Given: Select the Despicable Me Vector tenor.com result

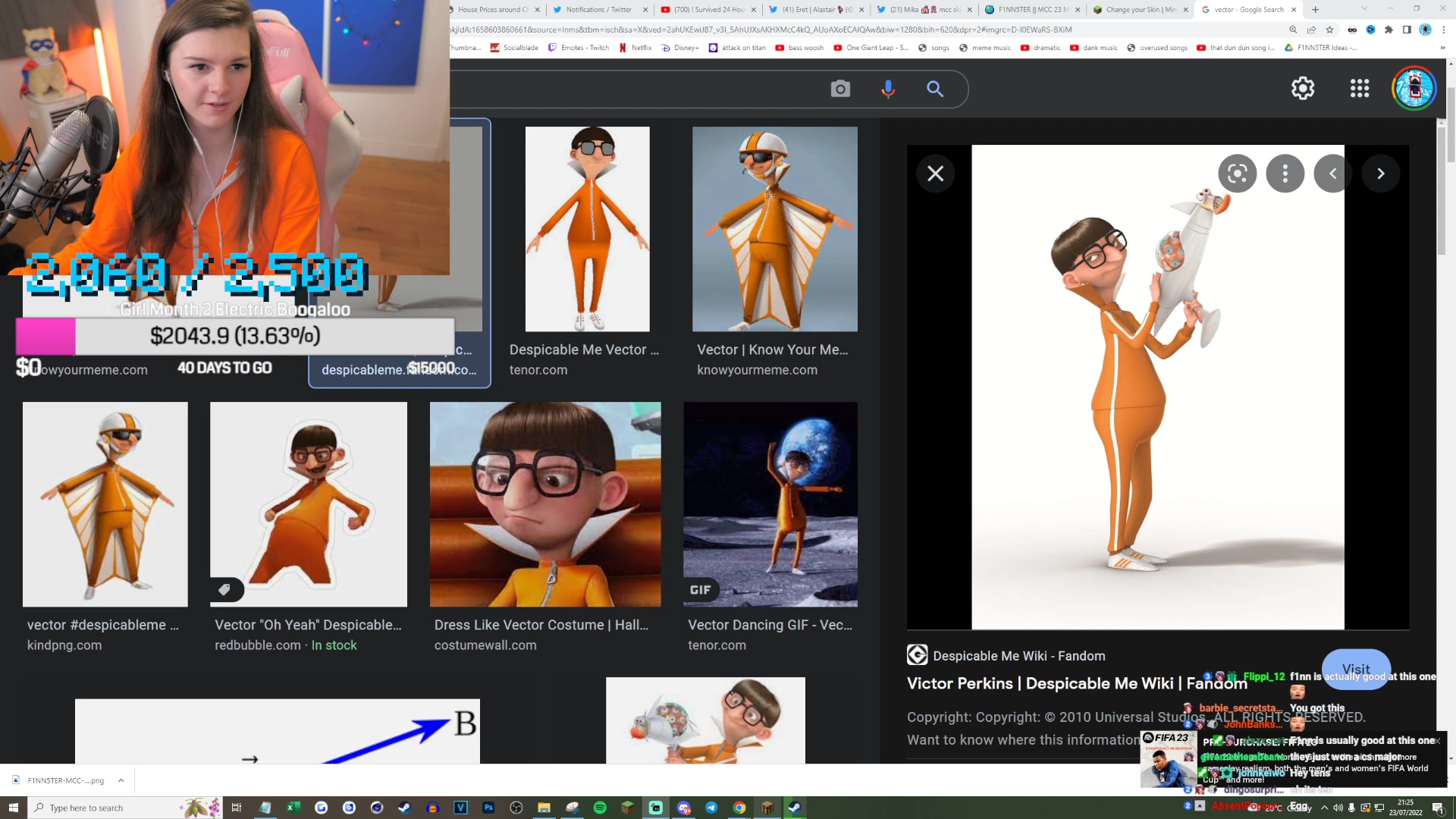Looking at the screenshot, I should pyautogui.click(x=587, y=229).
